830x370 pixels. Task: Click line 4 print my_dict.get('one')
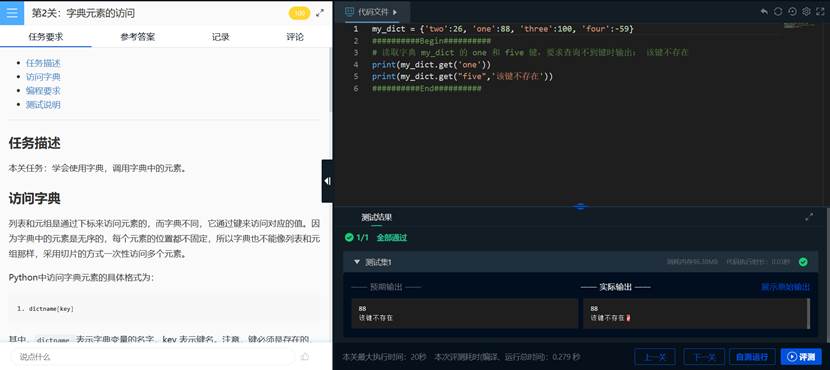[431, 65]
